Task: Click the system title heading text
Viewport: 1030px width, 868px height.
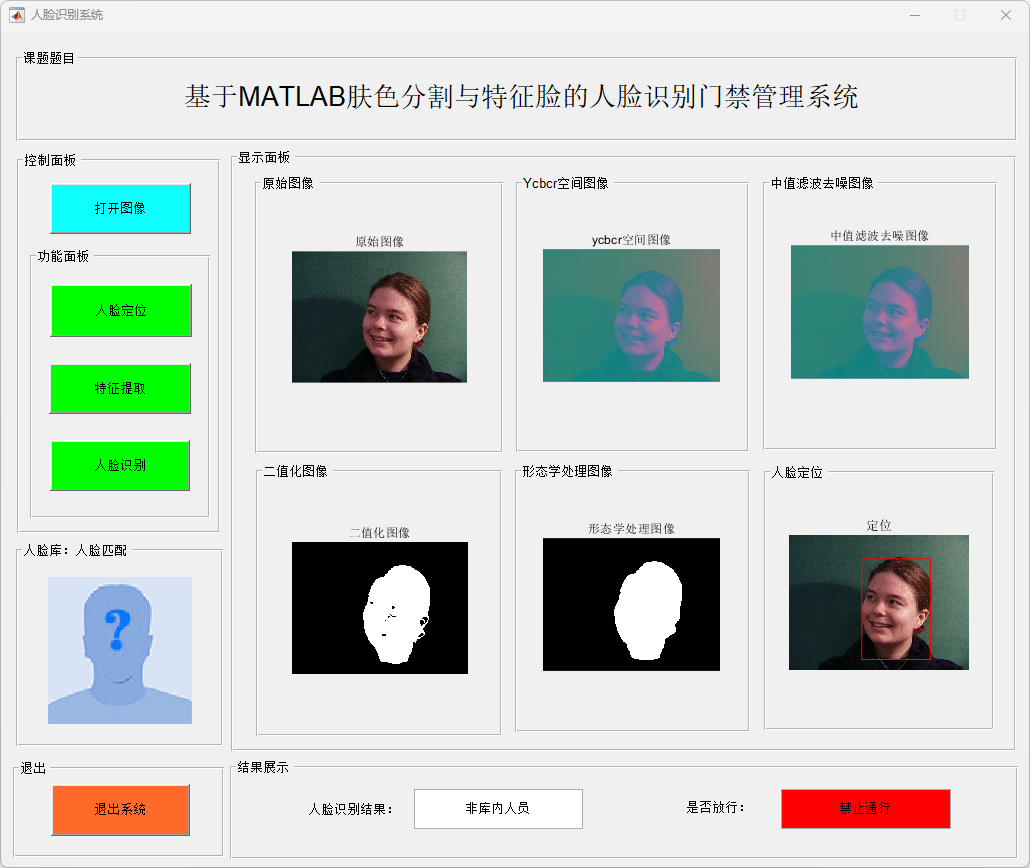Action: [x=521, y=97]
